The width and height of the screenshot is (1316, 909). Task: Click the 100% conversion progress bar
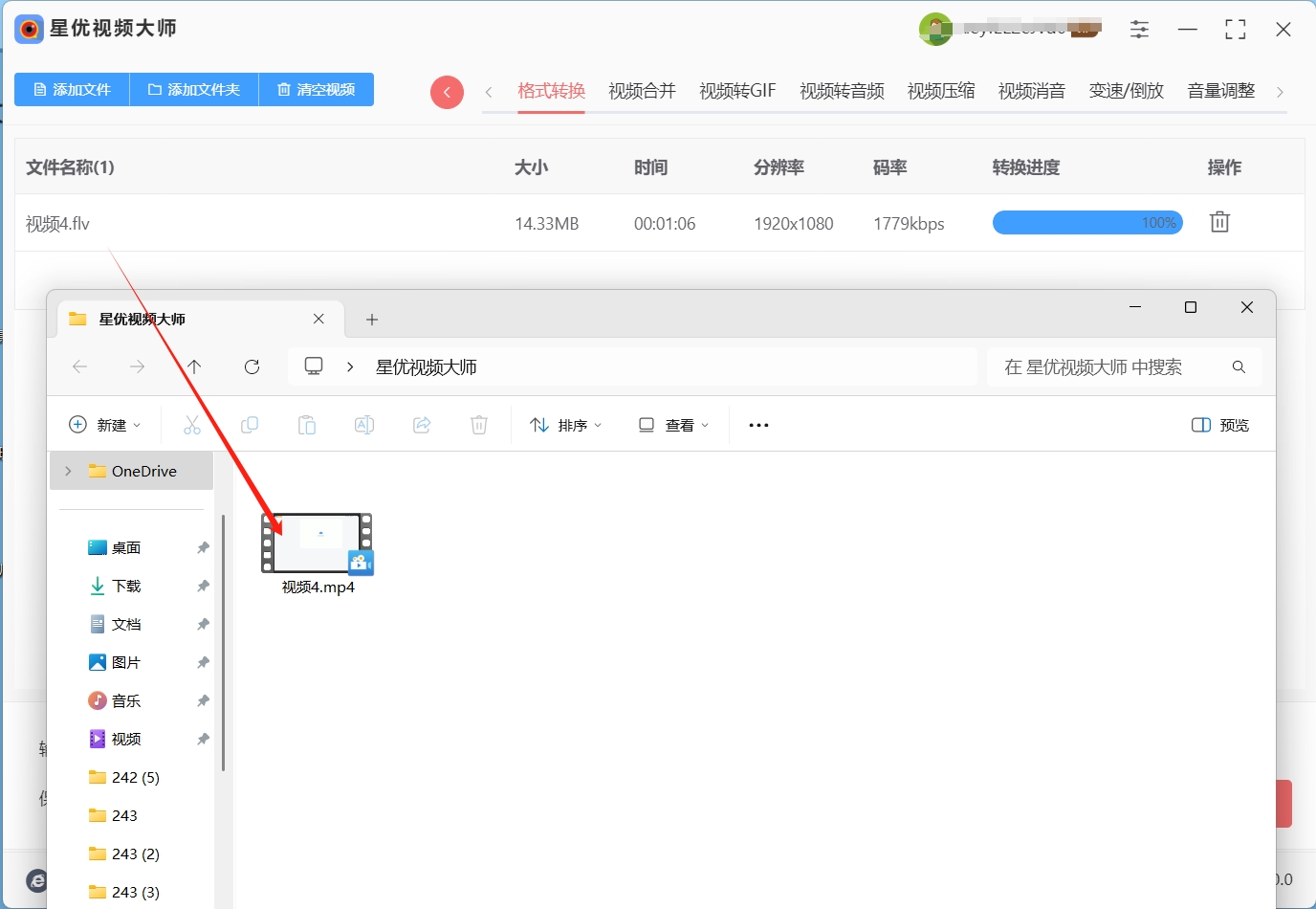coord(1087,223)
